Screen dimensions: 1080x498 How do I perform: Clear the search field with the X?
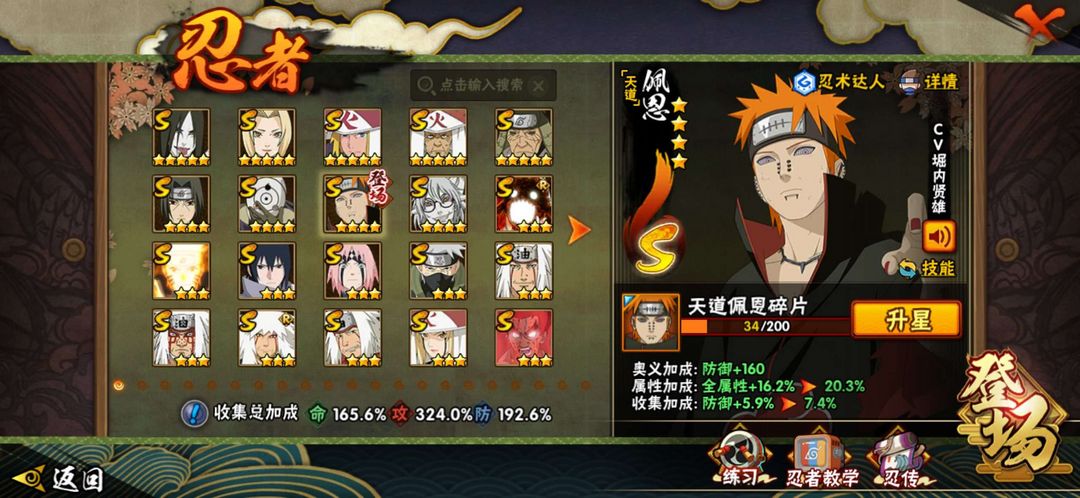(x=539, y=86)
